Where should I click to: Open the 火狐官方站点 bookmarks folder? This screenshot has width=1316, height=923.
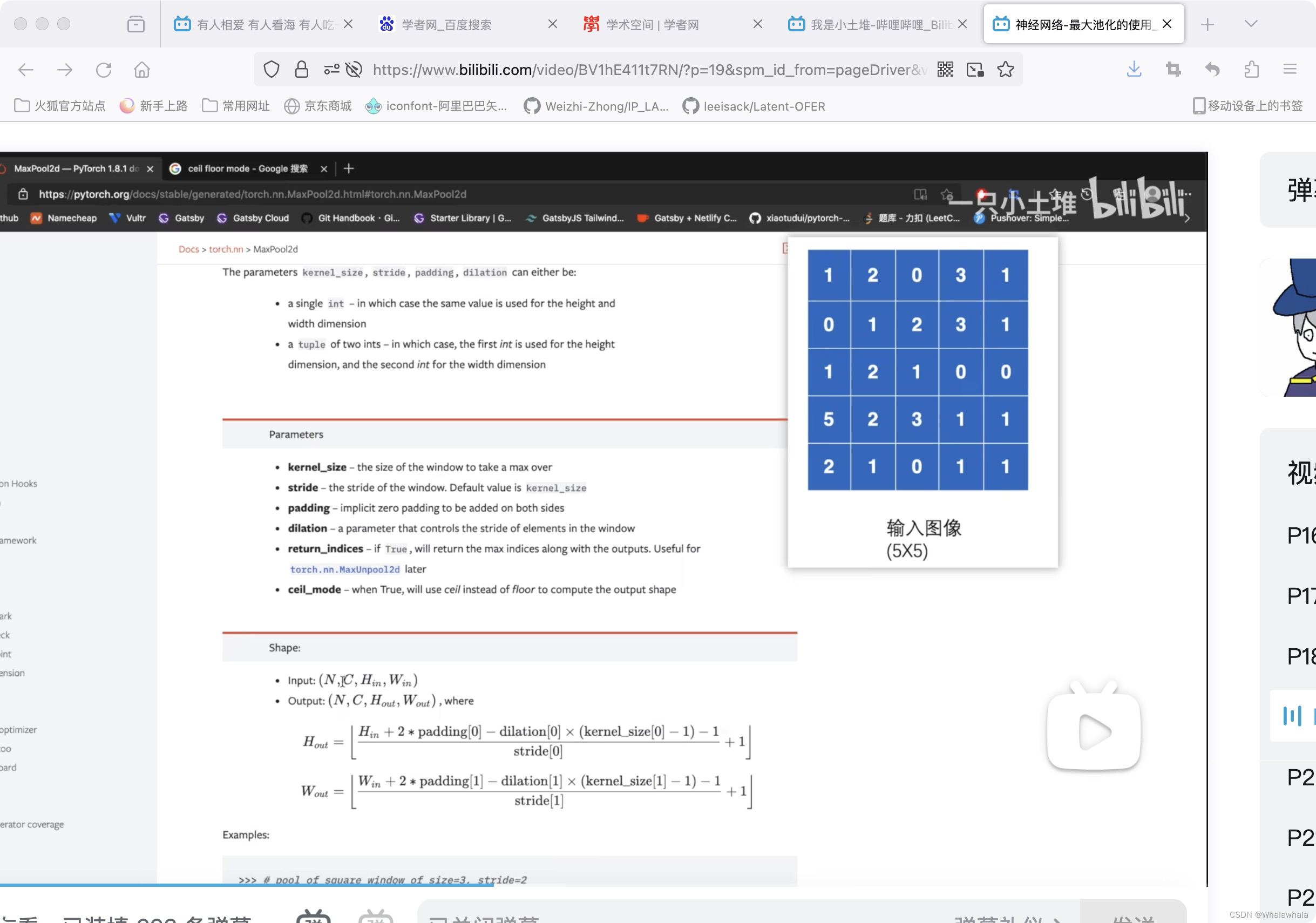[x=60, y=106]
